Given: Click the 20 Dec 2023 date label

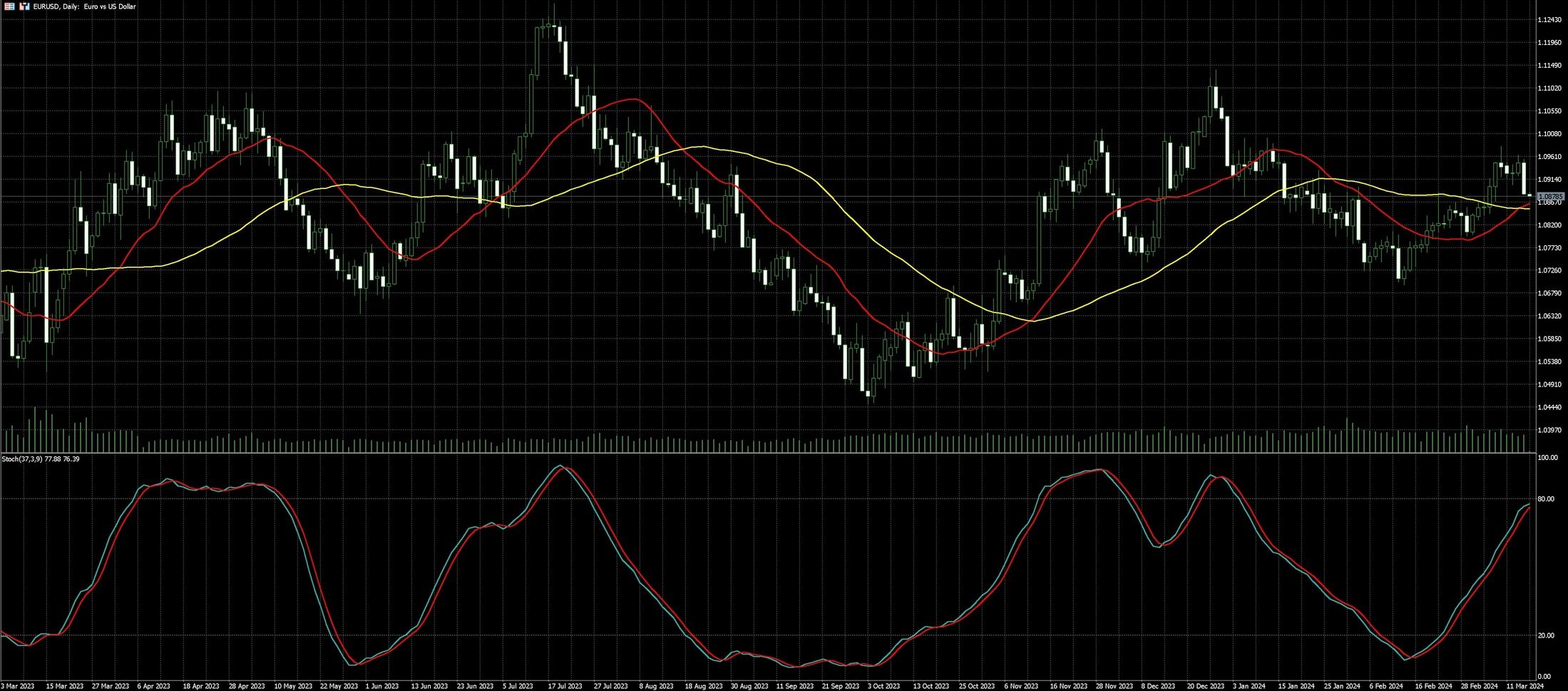Looking at the screenshot, I should click(1204, 686).
